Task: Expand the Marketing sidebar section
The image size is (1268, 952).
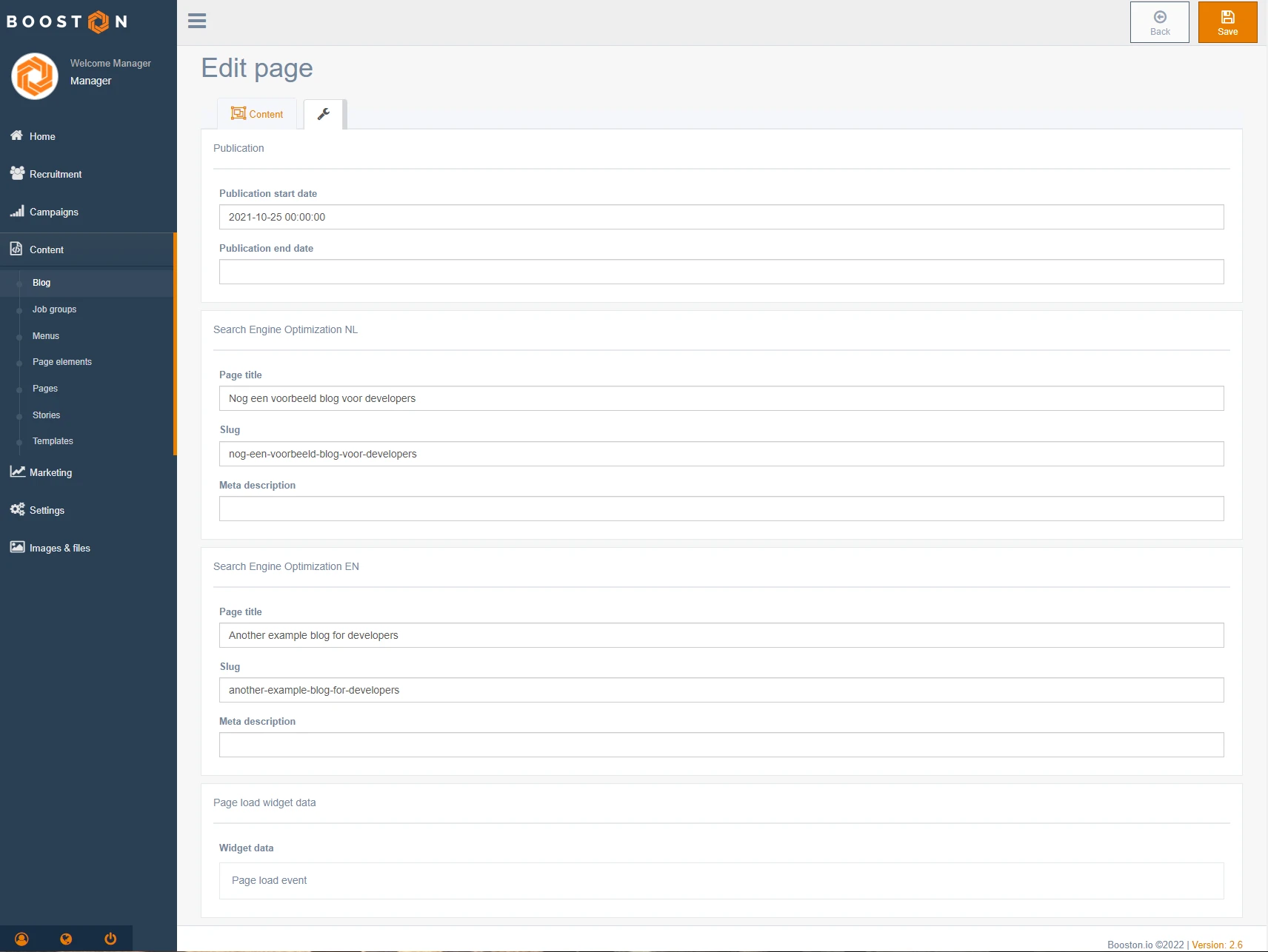Action: tap(50, 472)
